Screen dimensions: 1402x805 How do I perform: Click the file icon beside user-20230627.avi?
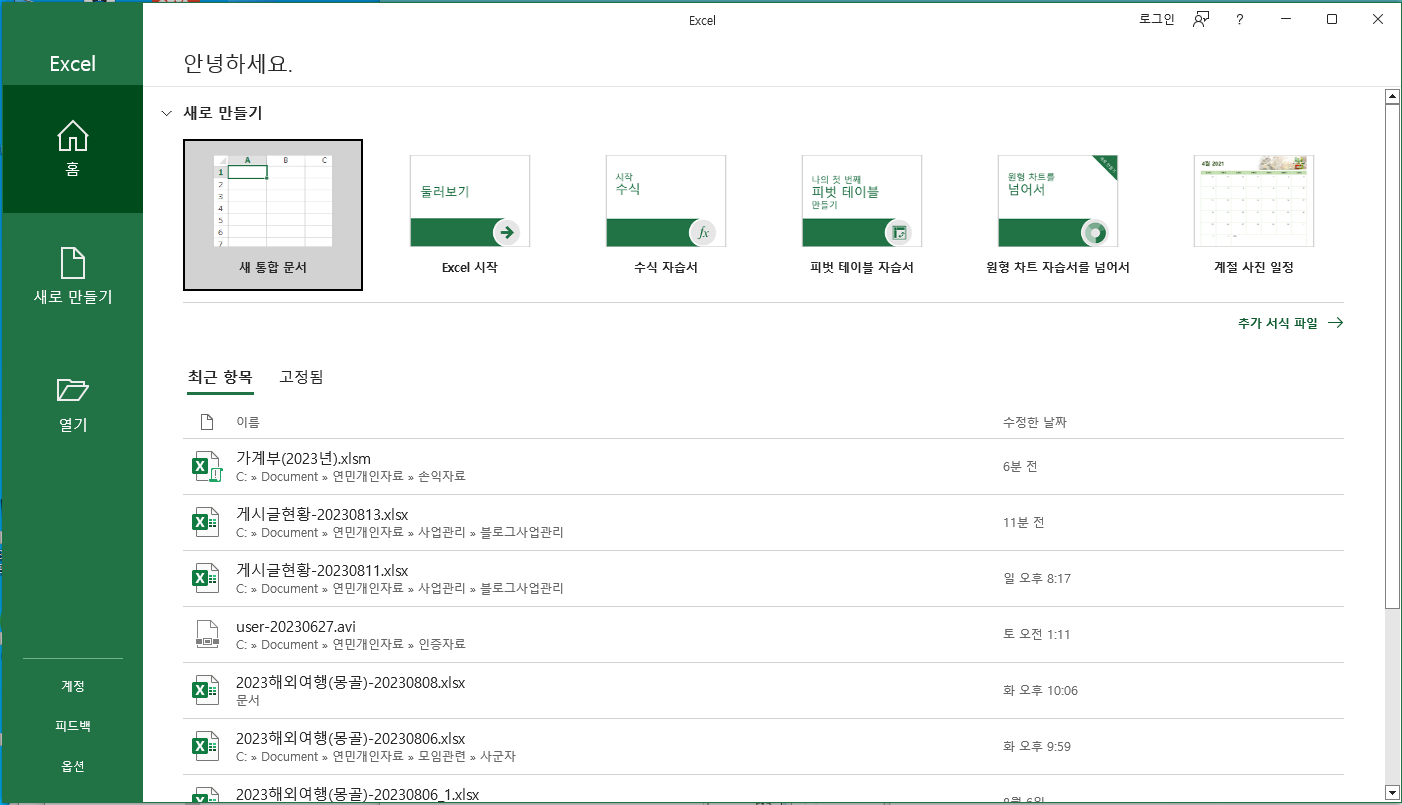point(206,635)
